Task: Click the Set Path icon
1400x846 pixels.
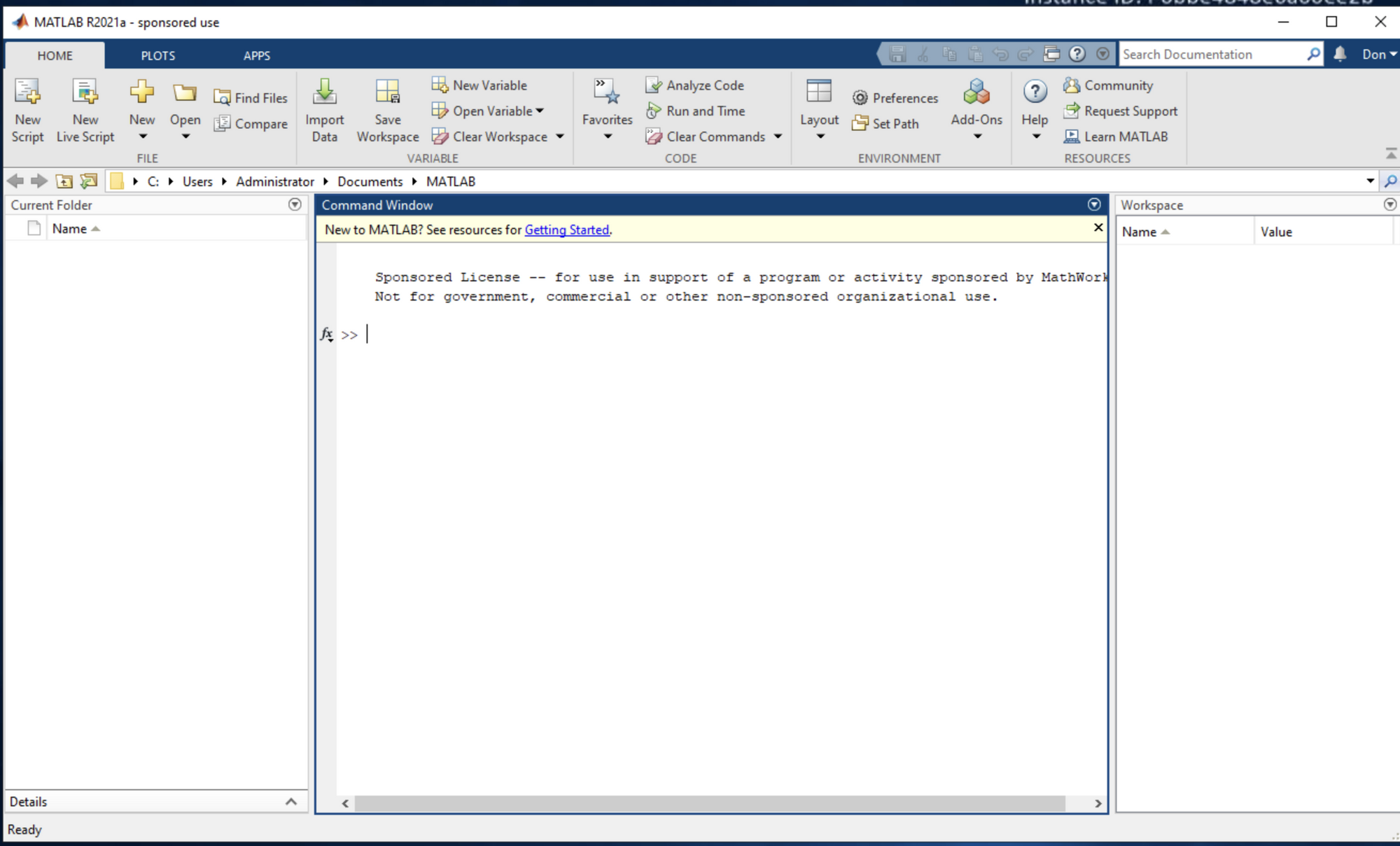Action: [x=860, y=124]
